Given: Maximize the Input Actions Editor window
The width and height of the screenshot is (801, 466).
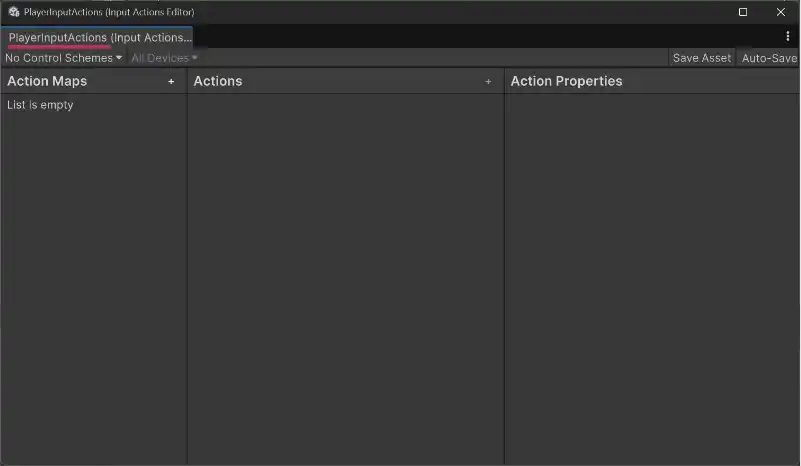Looking at the screenshot, I should pyautogui.click(x=743, y=12).
